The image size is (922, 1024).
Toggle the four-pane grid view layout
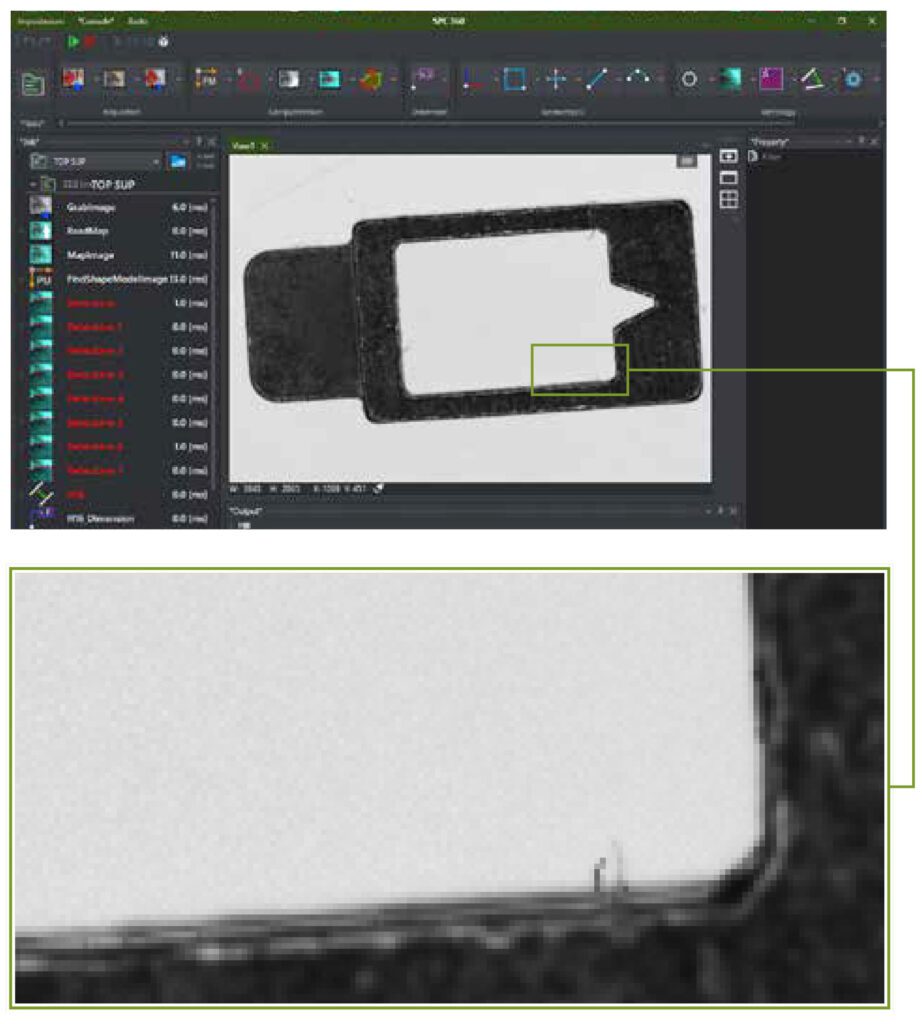pos(729,199)
